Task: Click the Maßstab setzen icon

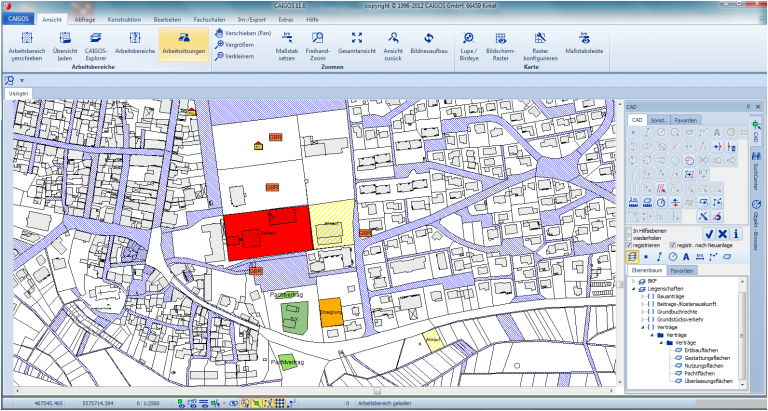Action: (286, 42)
